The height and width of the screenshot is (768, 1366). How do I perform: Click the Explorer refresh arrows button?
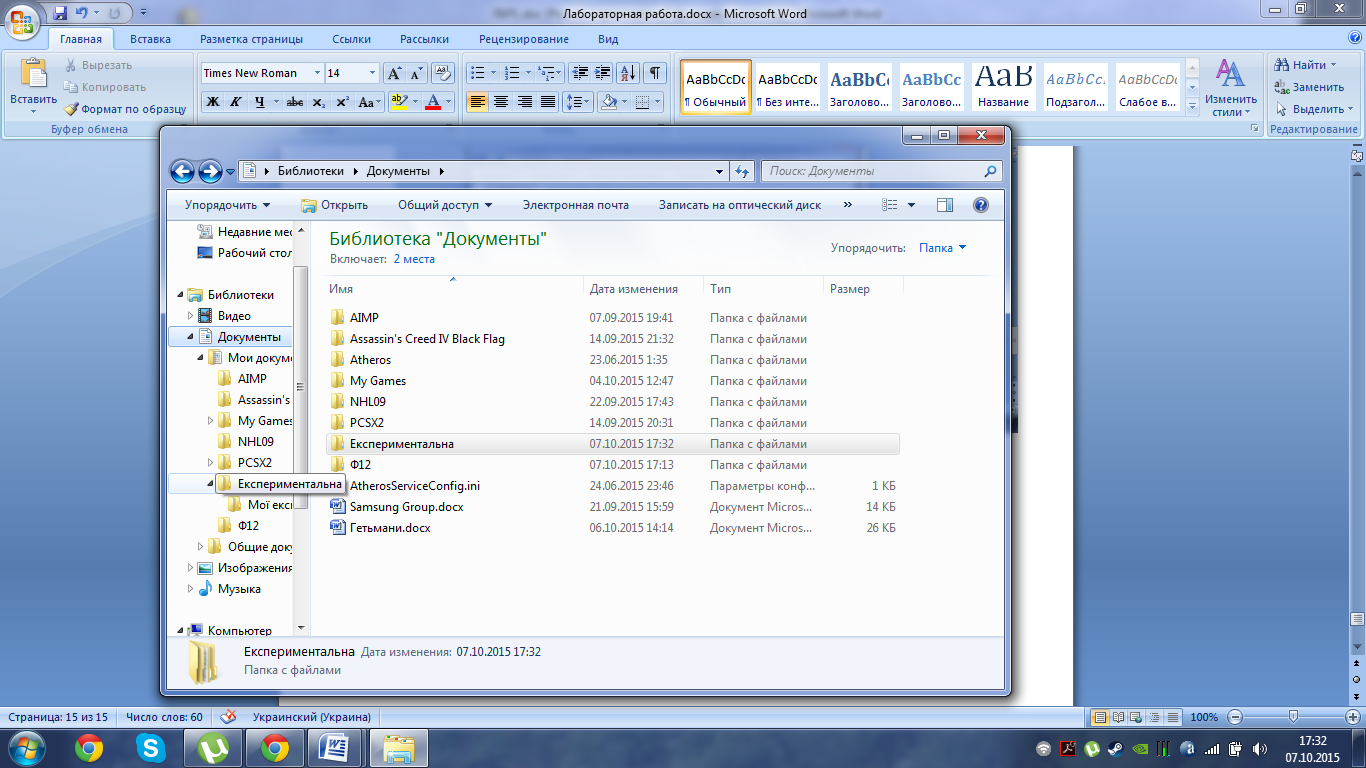tap(742, 171)
